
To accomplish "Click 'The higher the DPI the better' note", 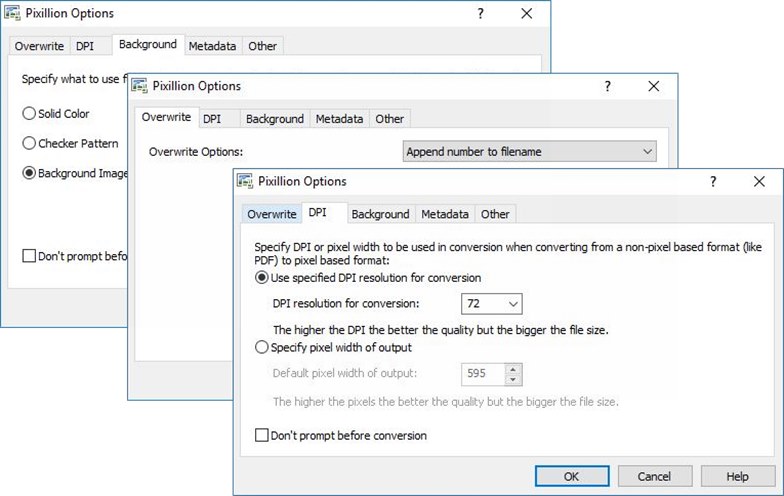I will [440, 330].
